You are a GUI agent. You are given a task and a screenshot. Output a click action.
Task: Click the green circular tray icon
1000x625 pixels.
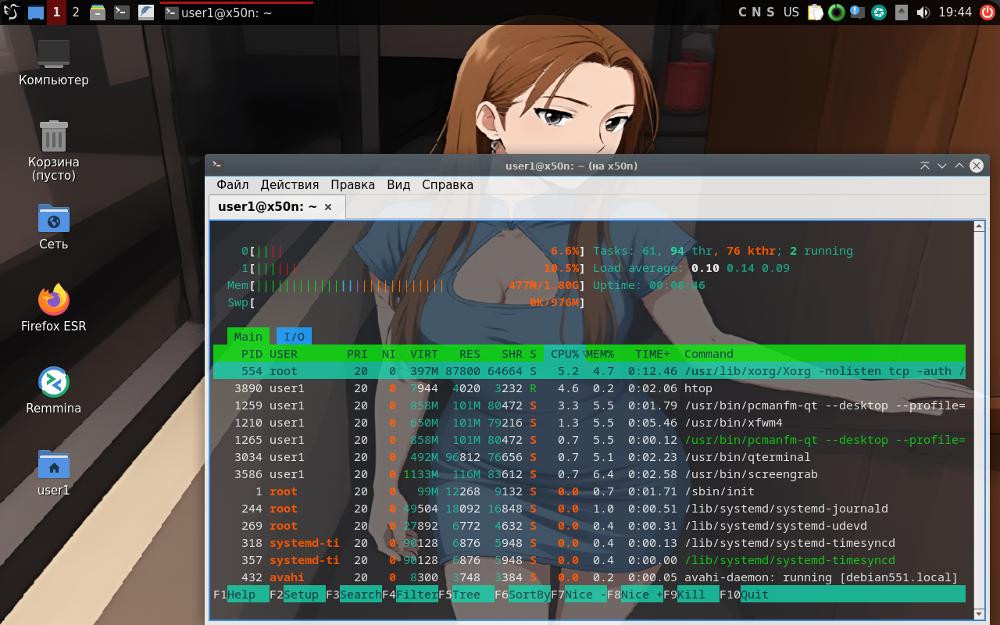tap(836, 12)
